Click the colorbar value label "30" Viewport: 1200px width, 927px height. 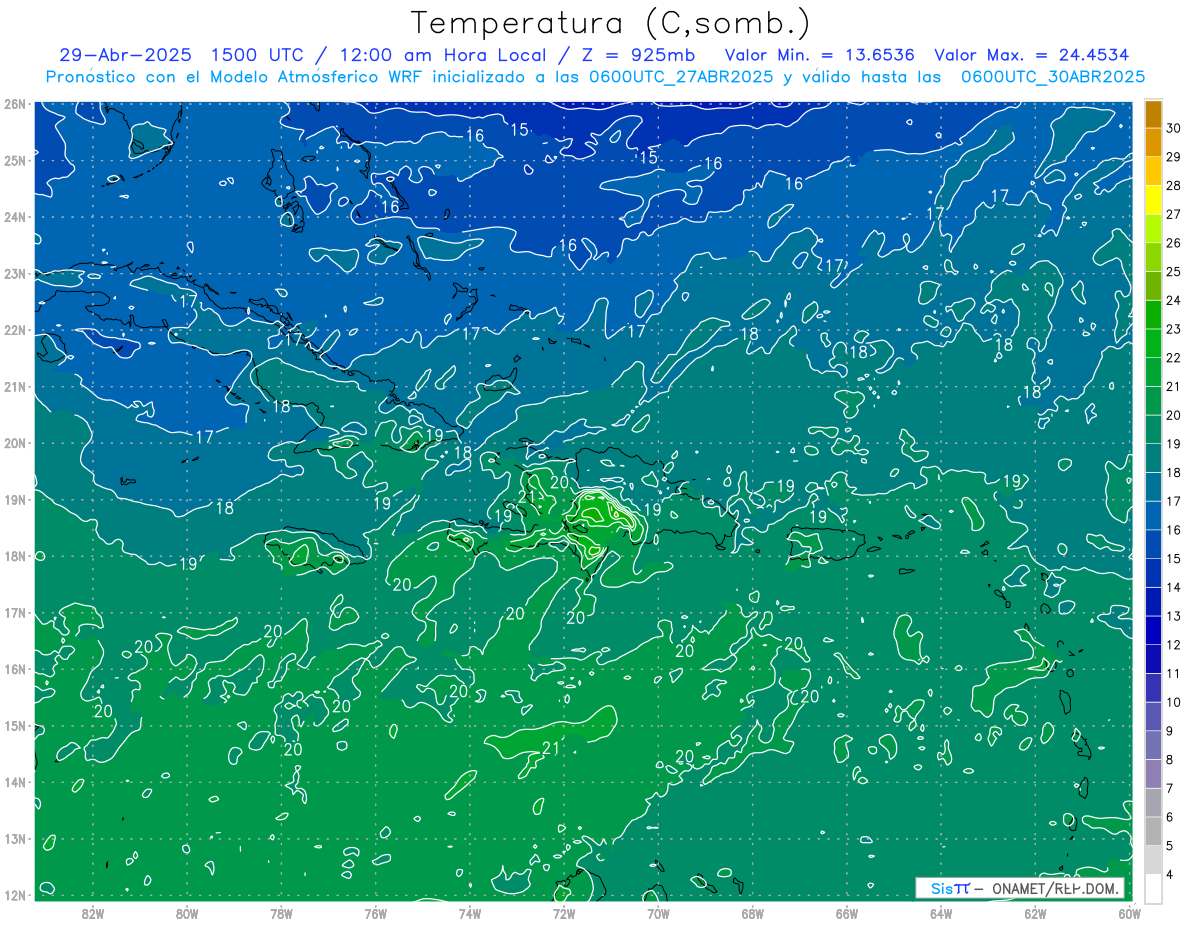(x=1173, y=127)
